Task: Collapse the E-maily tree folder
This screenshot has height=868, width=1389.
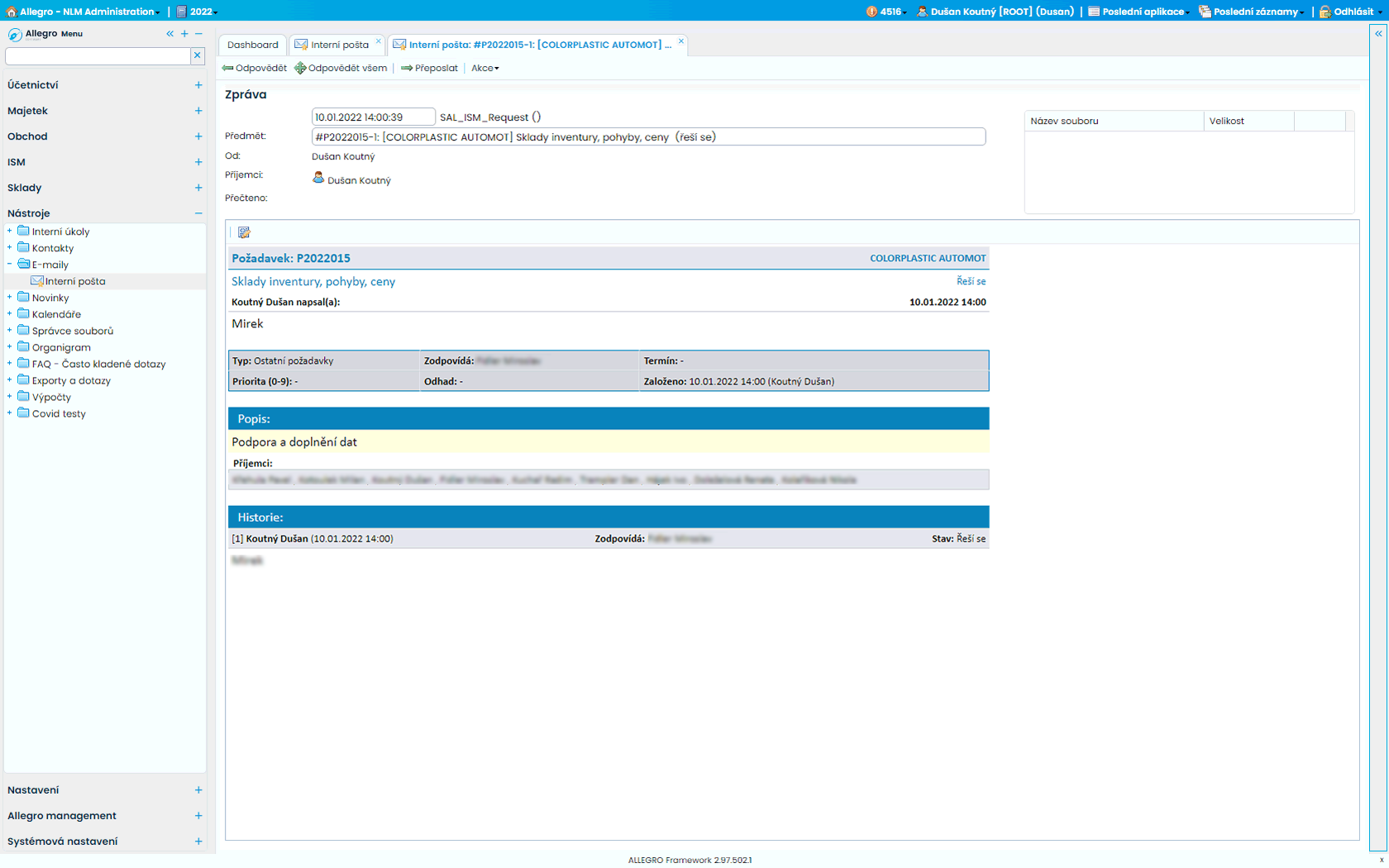Action: [x=10, y=265]
